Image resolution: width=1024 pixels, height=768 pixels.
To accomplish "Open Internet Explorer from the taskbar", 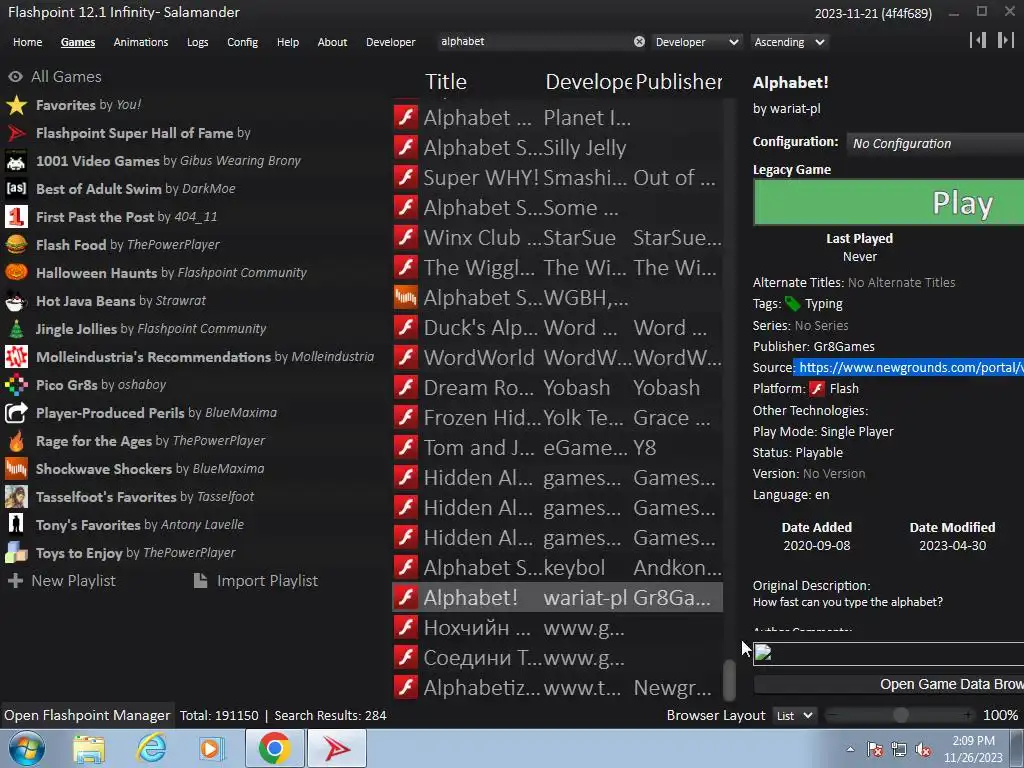I will pos(152,748).
